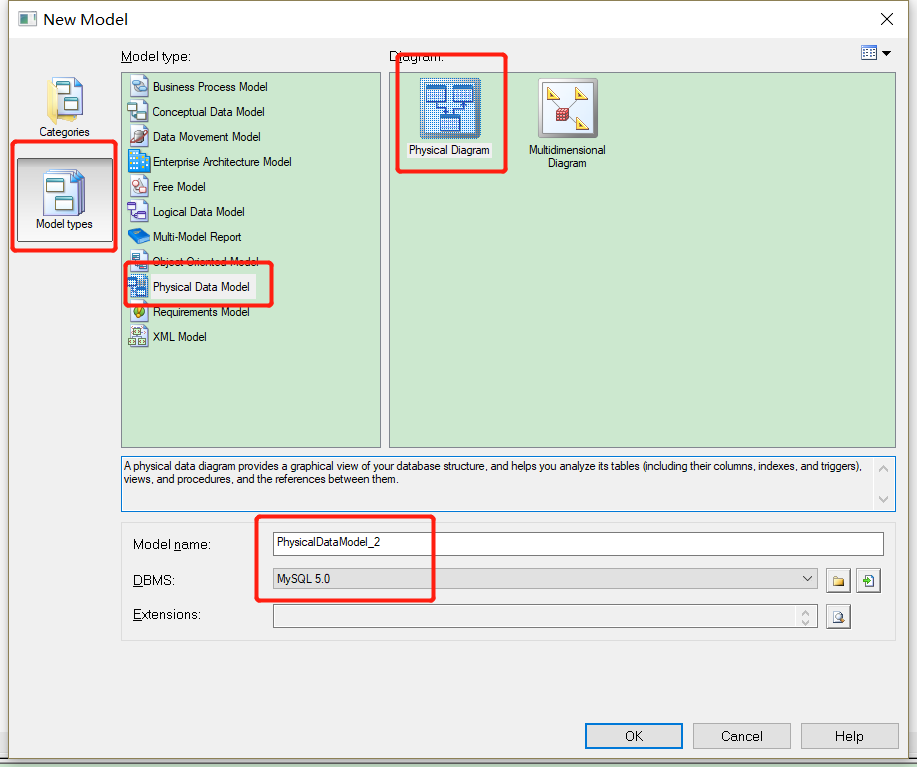The height and width of the screenshot is (767, 917).
Task: Click the New Model title bar icon
Action: (x=27, y=19)
